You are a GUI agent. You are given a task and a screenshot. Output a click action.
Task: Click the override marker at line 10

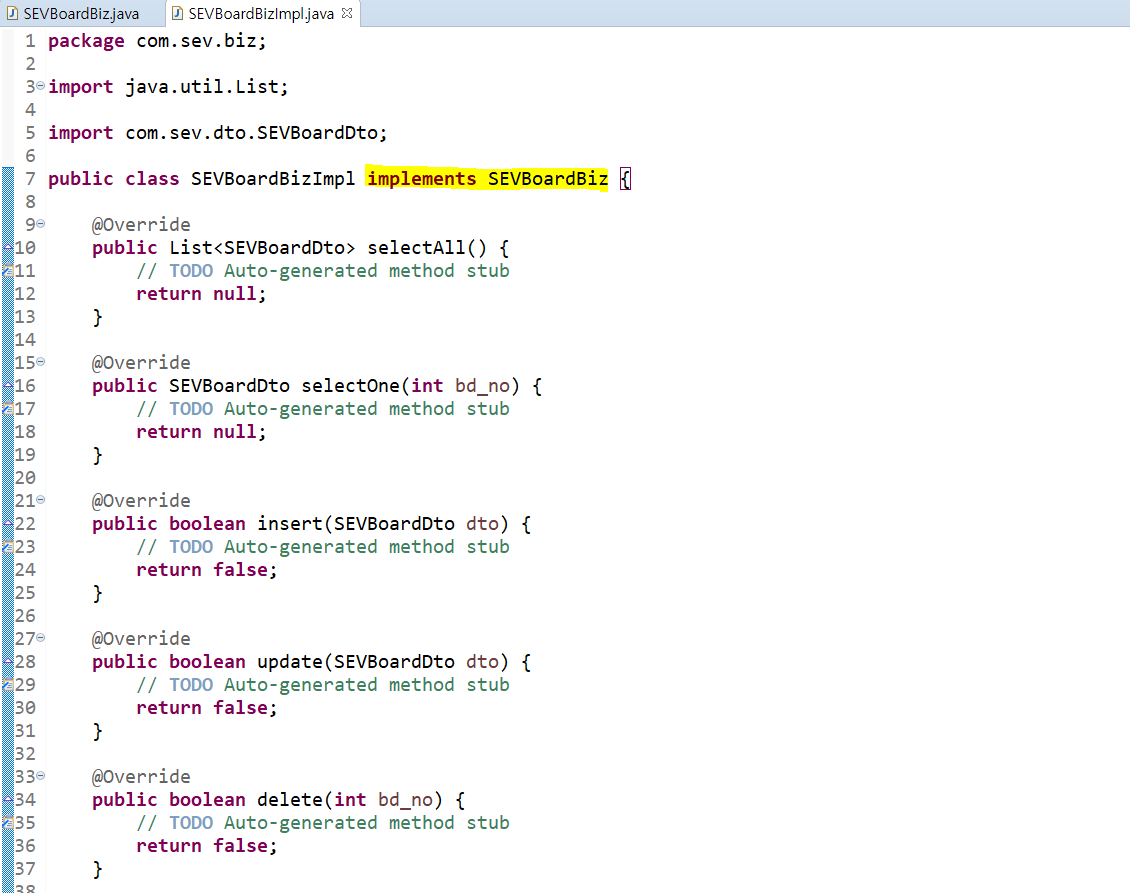[x=8, y=247]
